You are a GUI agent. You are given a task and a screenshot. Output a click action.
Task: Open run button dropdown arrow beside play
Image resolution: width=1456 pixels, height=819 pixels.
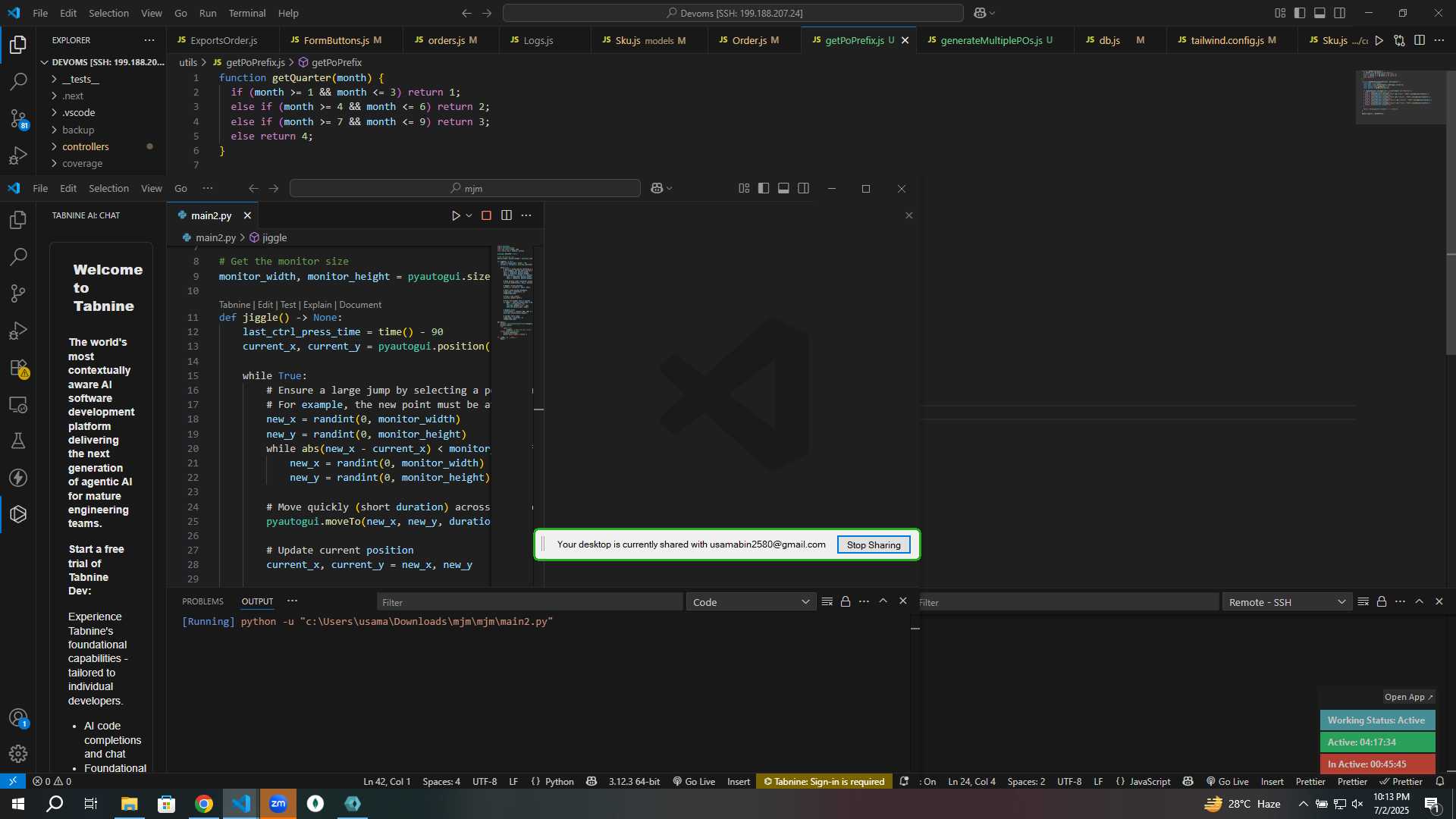(469, 215)
